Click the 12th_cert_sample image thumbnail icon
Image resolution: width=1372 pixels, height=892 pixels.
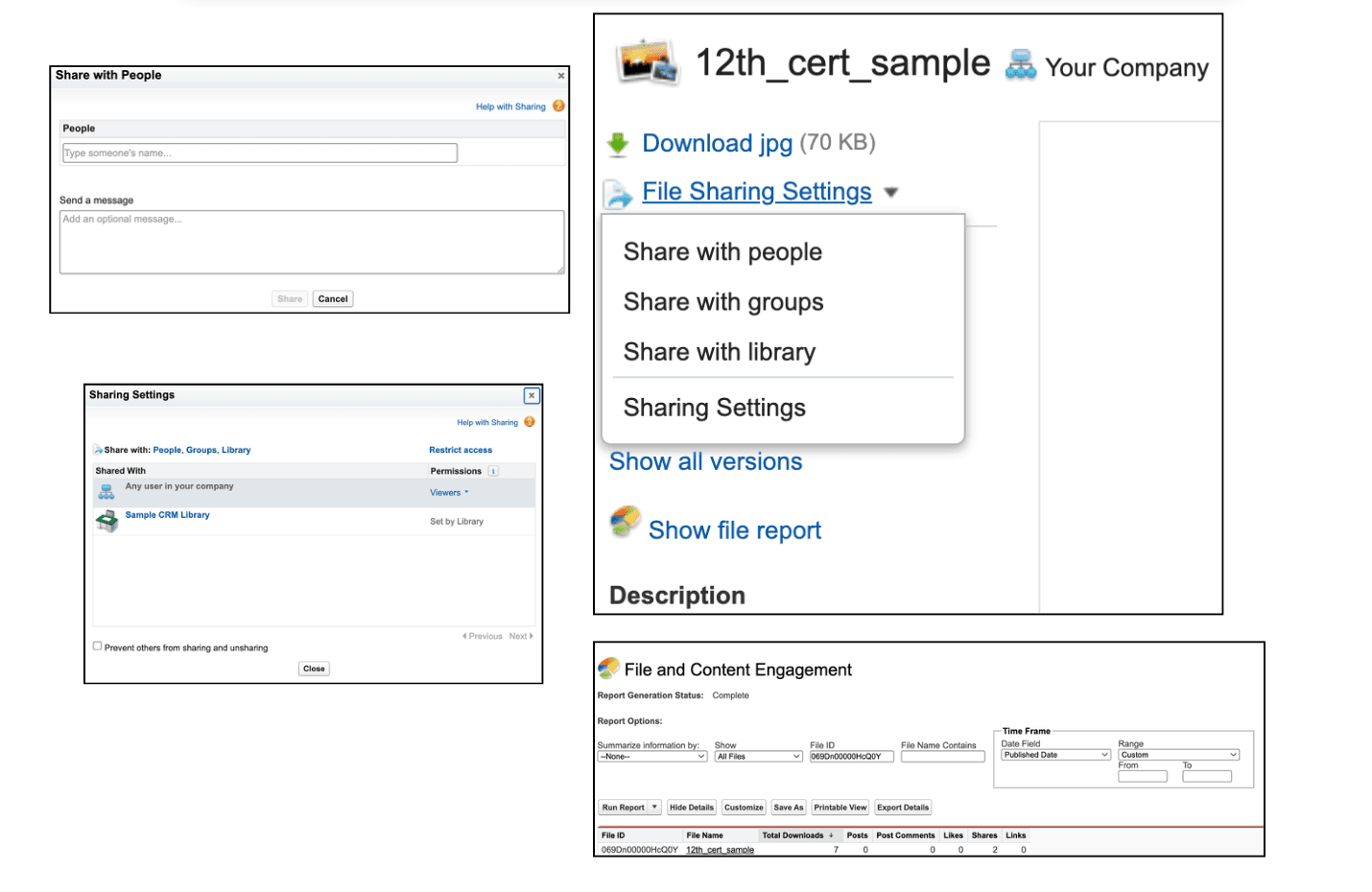click(x=648, y=63)
